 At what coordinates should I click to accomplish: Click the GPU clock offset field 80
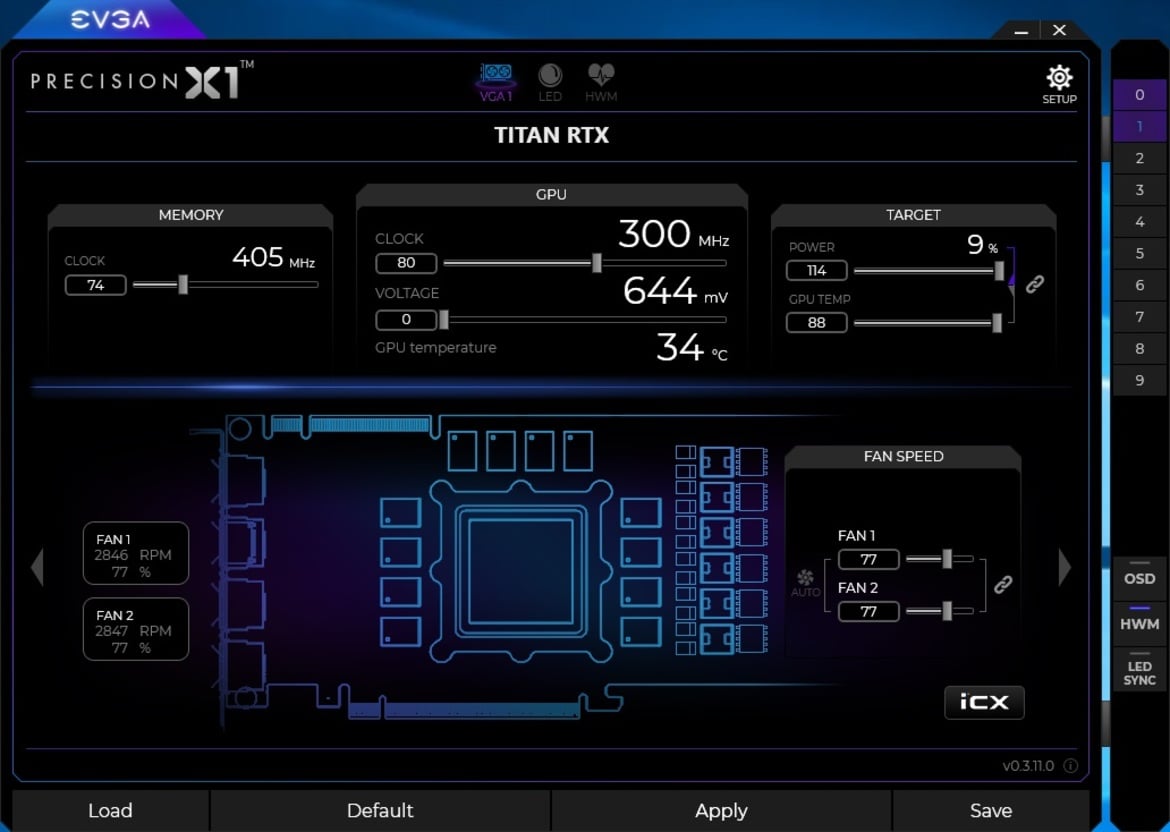coord(406,263)
